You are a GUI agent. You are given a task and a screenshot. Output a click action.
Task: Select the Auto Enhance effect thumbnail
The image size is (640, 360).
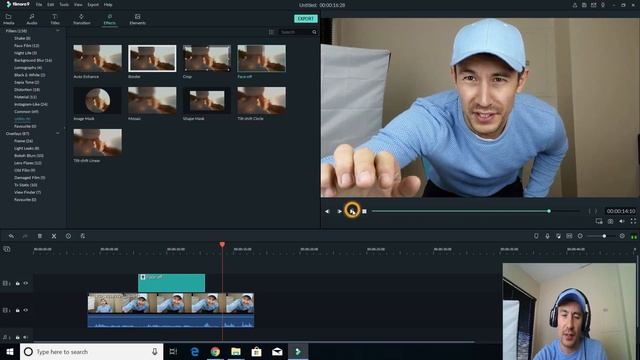coord(97,58)
